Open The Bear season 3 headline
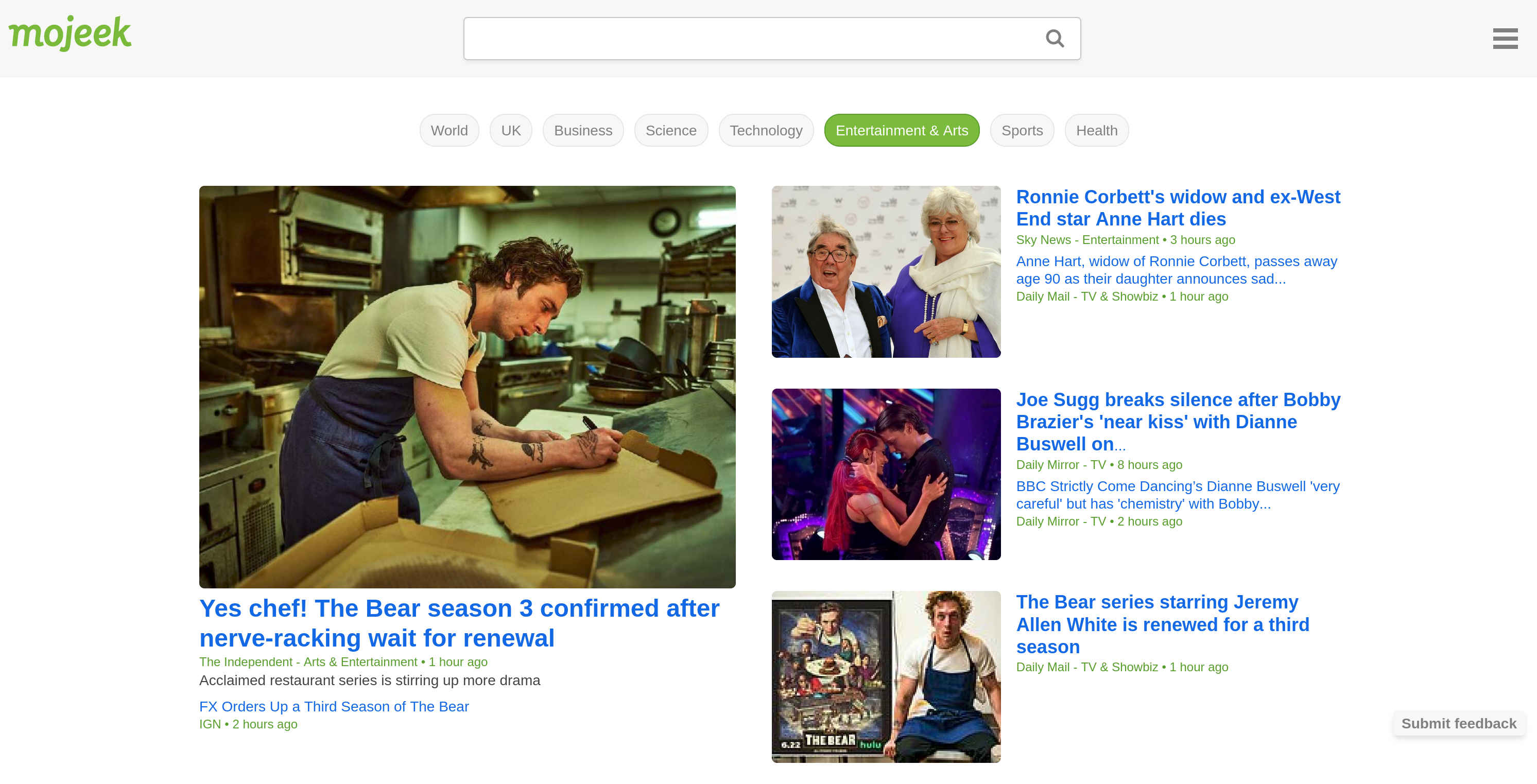The image size is (1537, 784). [459, 623]
